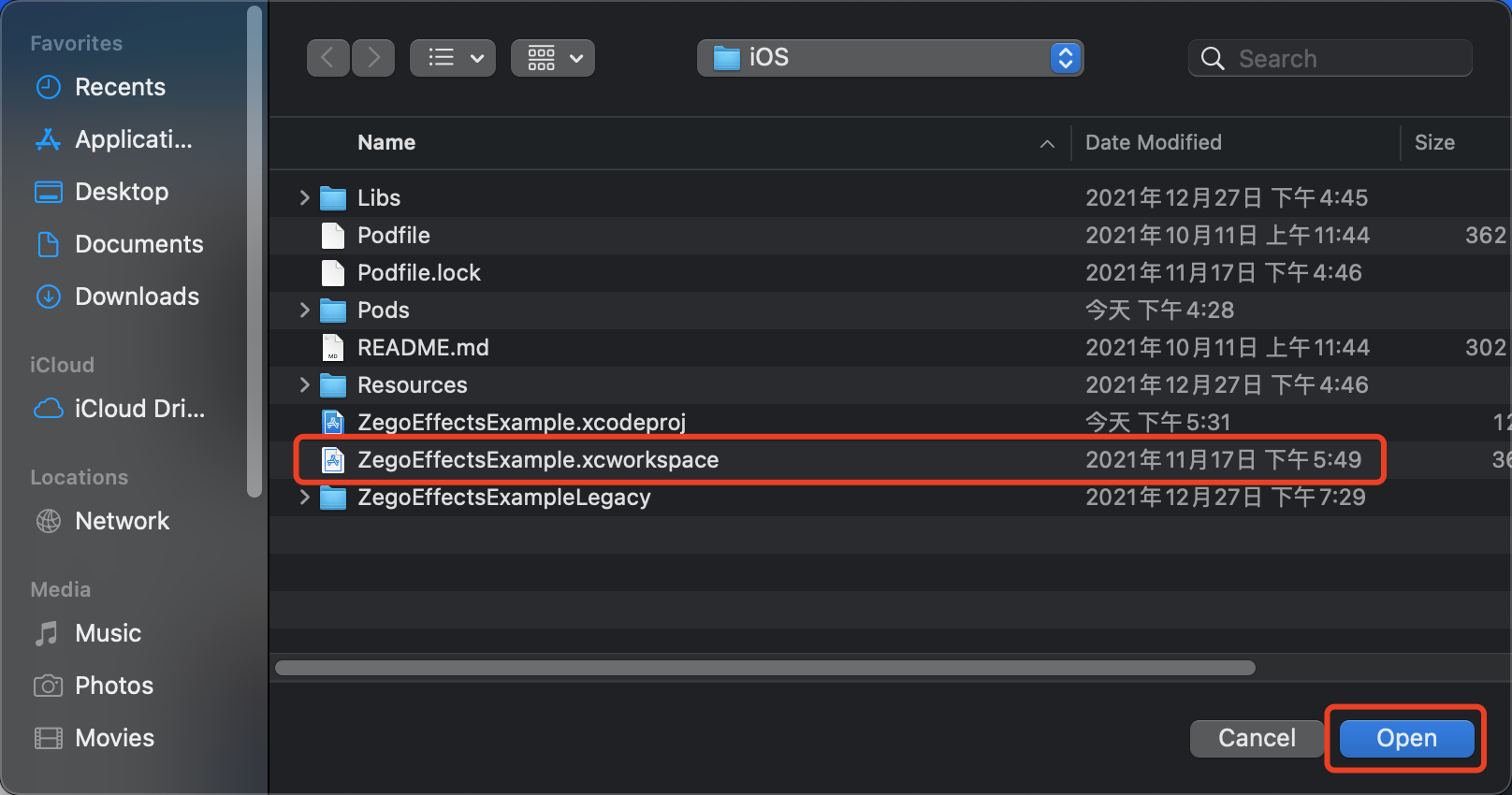Sort by the Date Modified column header
The height and width of the screenshot is (795, 1512).
click(1154, 142)
